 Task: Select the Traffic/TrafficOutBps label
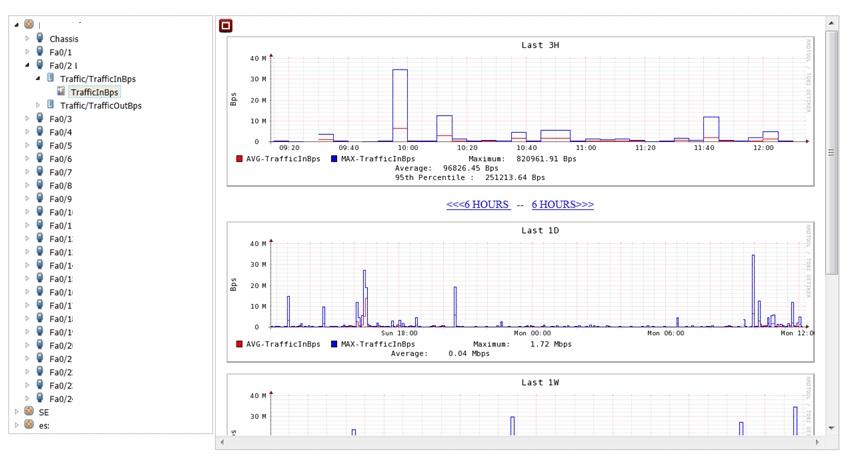101,106
